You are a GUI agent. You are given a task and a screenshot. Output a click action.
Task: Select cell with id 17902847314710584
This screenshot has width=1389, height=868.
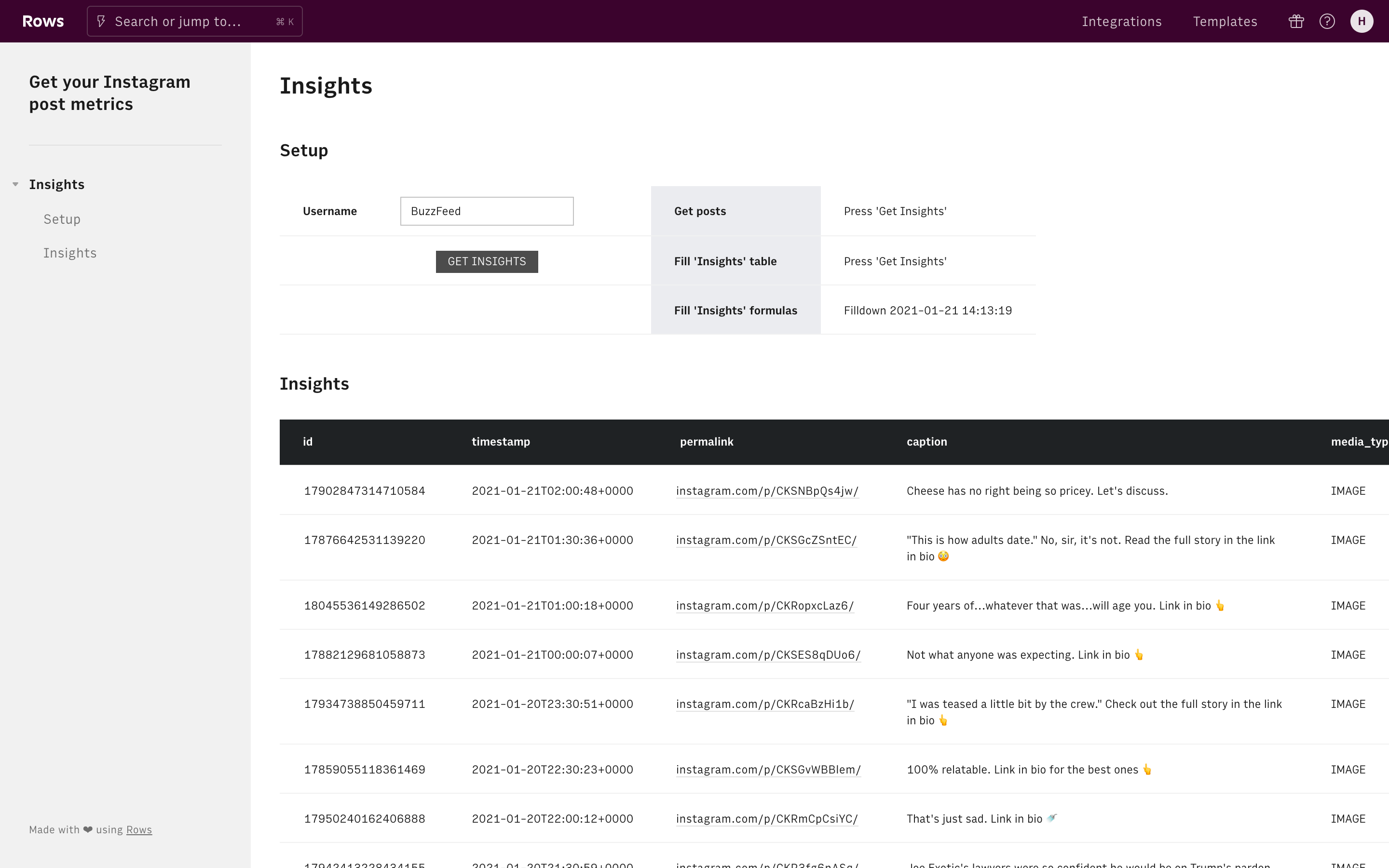click(365, 491)
